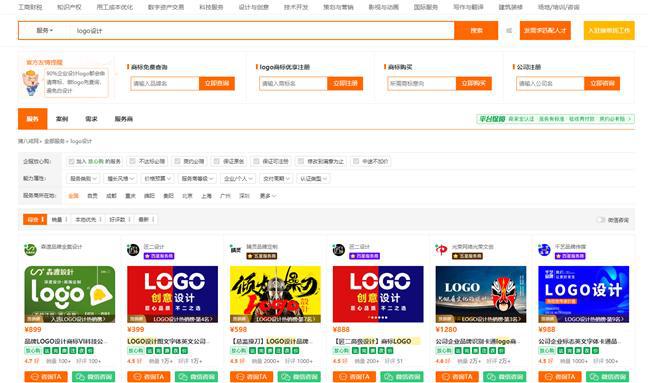
Task: Check the 保证可注册 filter box
Action: coord(256,161)
